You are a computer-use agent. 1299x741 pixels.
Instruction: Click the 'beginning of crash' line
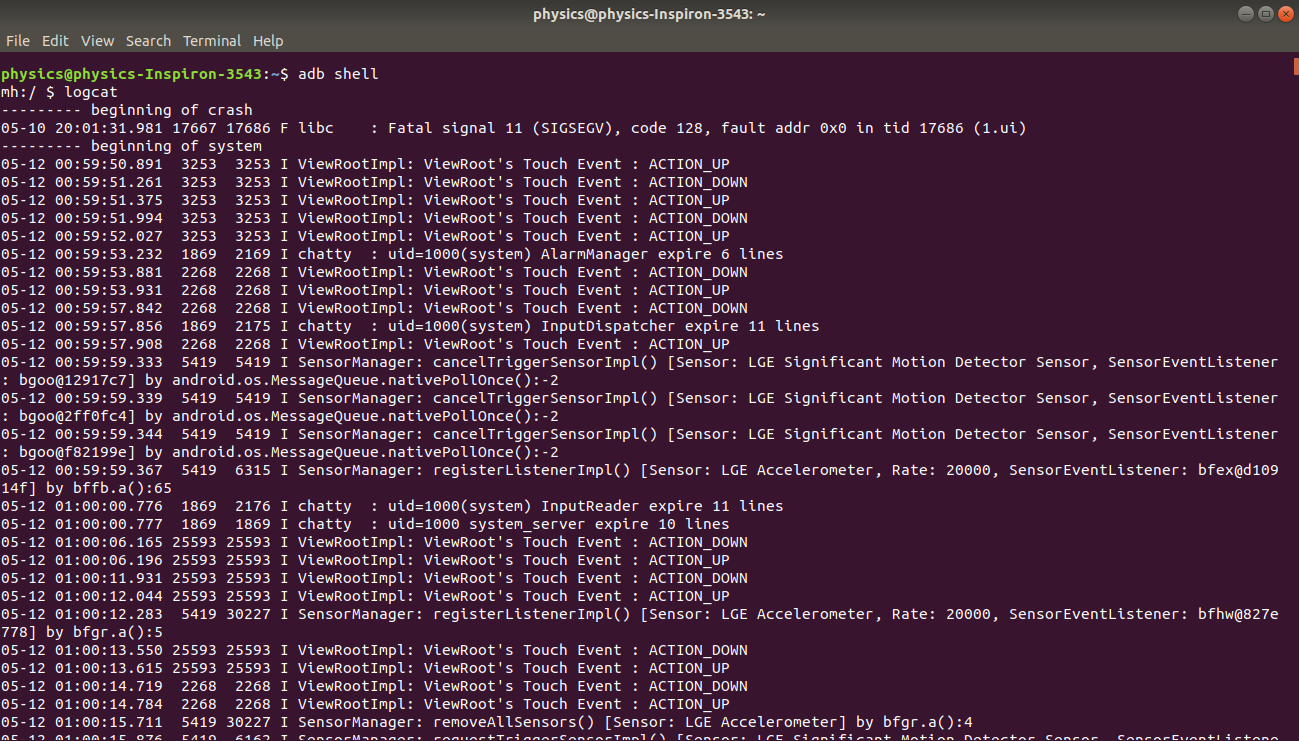pyautogui.click(x=127, y=110)
